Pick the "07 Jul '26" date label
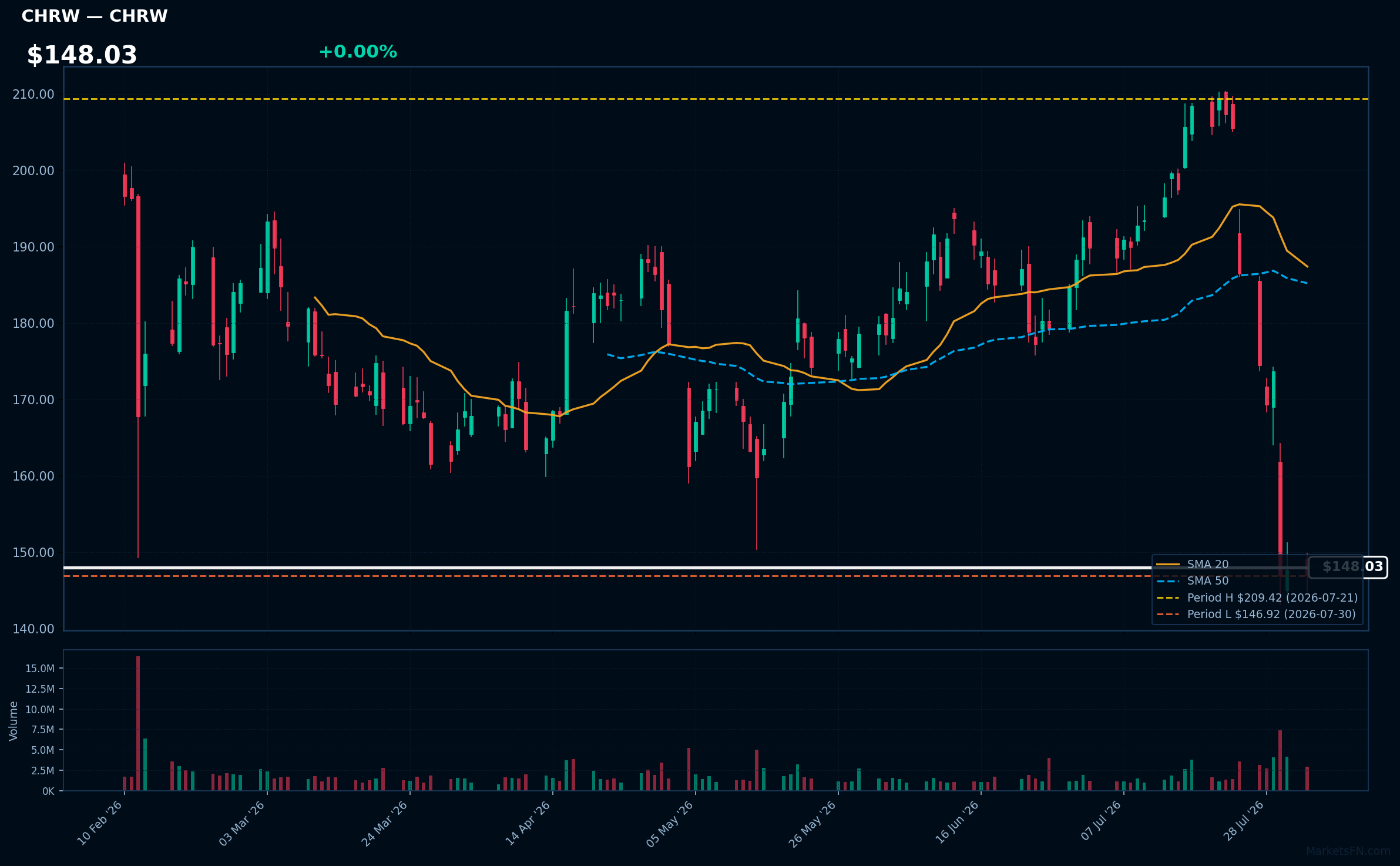This screenshot has width=1400, height=866. [1101, 821]
